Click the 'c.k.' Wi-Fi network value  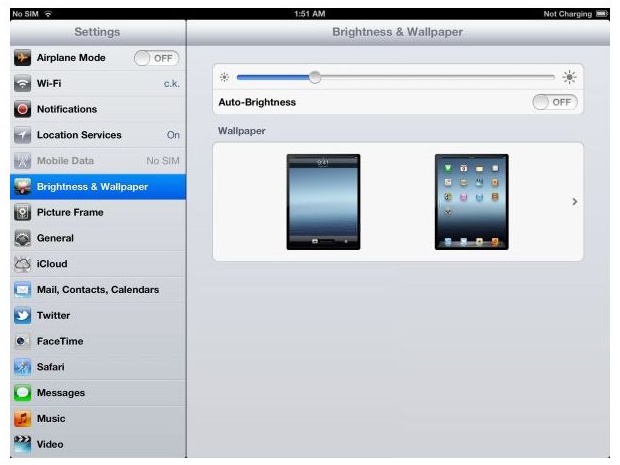point(172,84)
